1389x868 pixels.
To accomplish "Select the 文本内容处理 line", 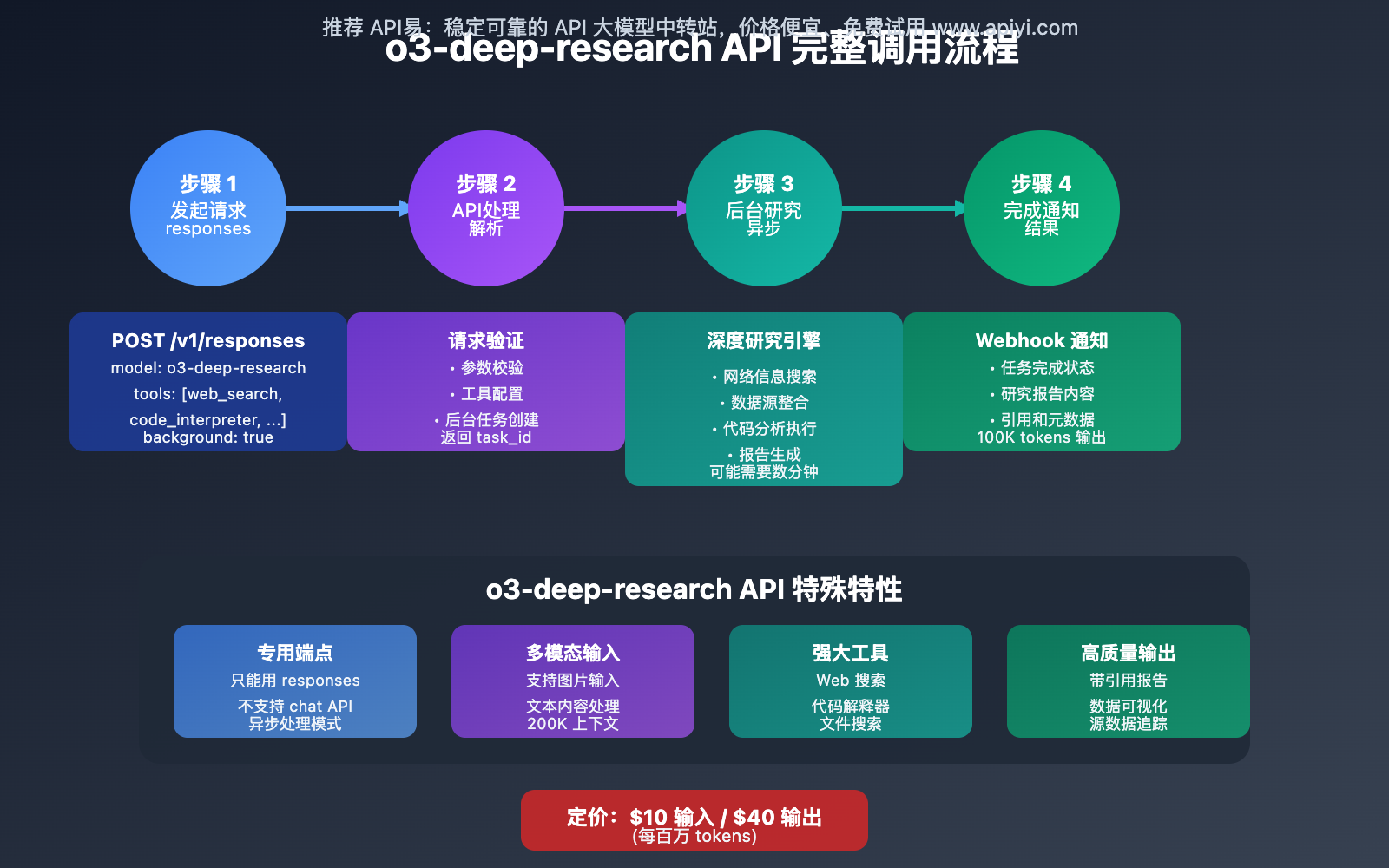I will [x=573, y=707].
